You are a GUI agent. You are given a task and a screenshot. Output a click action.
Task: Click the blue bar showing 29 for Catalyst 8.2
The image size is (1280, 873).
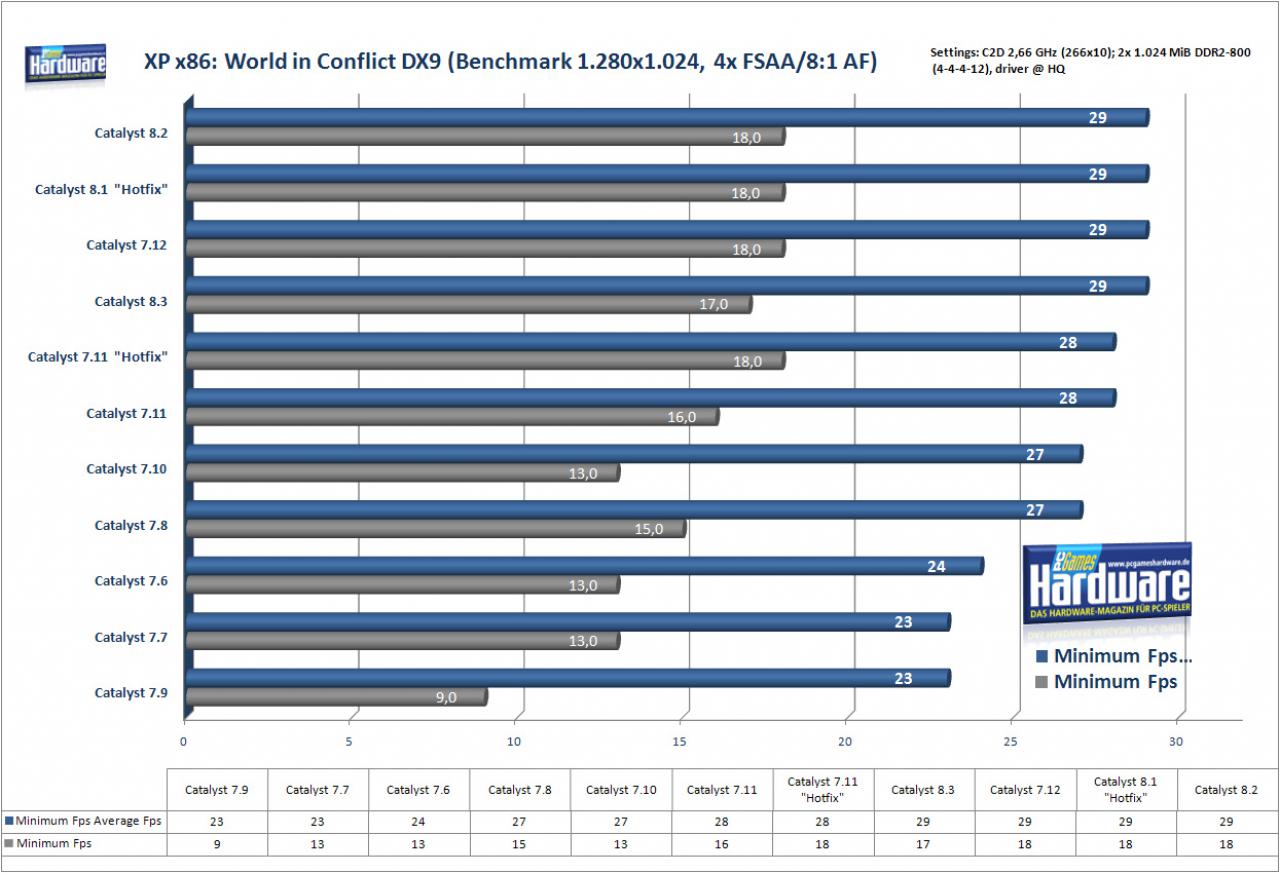point(666,118)
